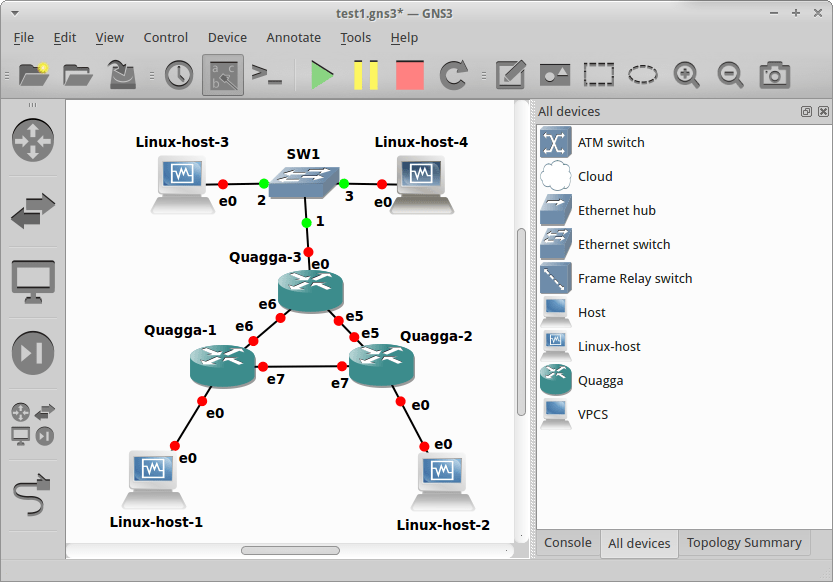Browse routers via the sidebar router icon
Screen dimensions: 833x582
click(x=31, y=142)
